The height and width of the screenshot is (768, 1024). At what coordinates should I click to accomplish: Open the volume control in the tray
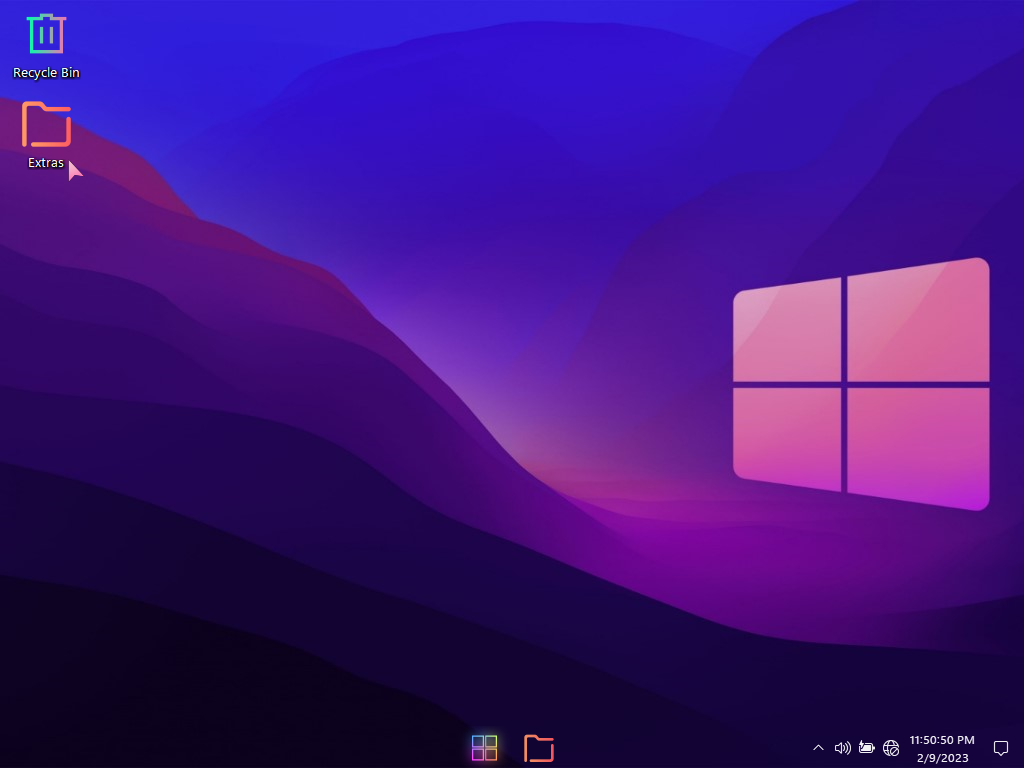[842, 748]
